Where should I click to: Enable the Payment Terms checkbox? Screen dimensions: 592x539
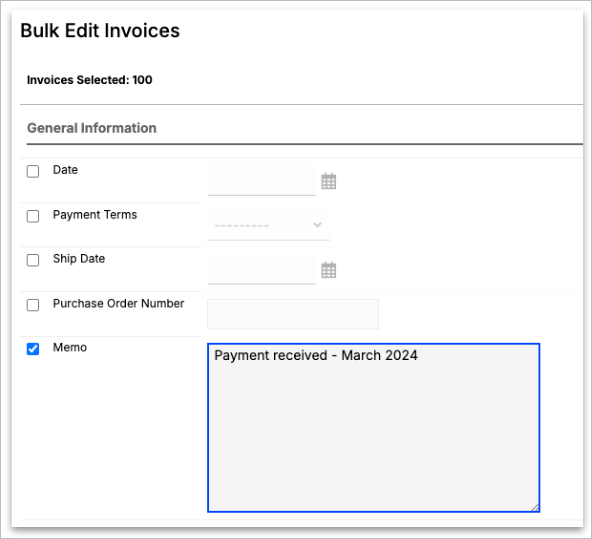point(33,216)
